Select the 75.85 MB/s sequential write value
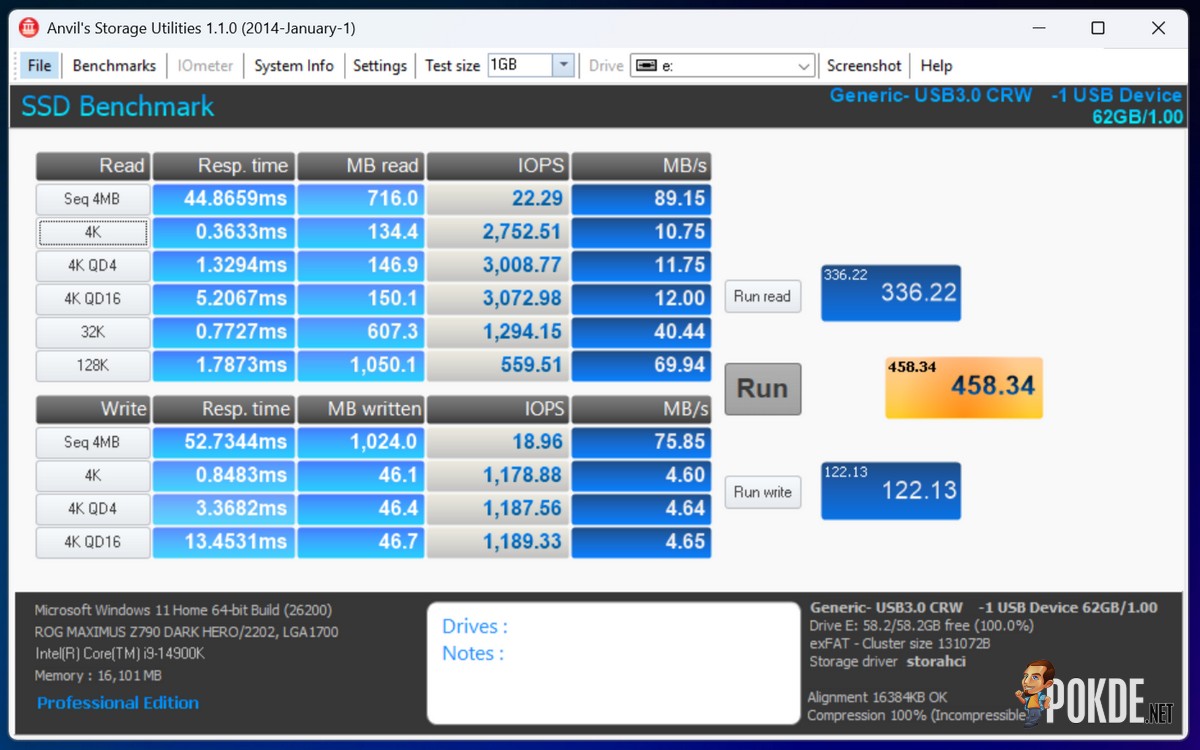This screenshot has height=750, width=1200. [x=641, y=442]
